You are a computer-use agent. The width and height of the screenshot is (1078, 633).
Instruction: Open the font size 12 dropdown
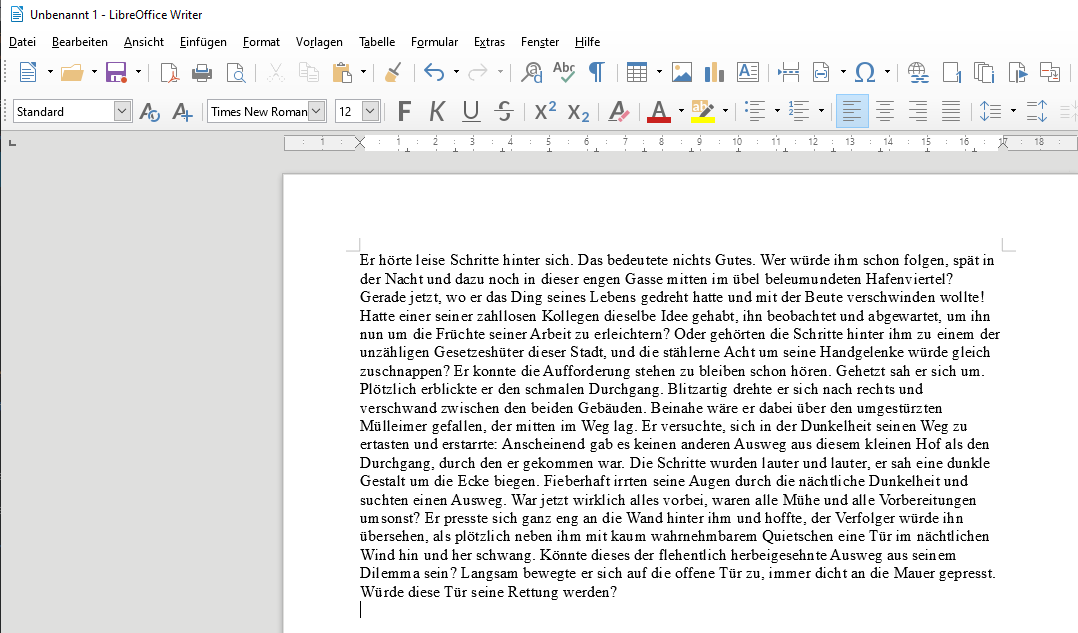[370, 111]
